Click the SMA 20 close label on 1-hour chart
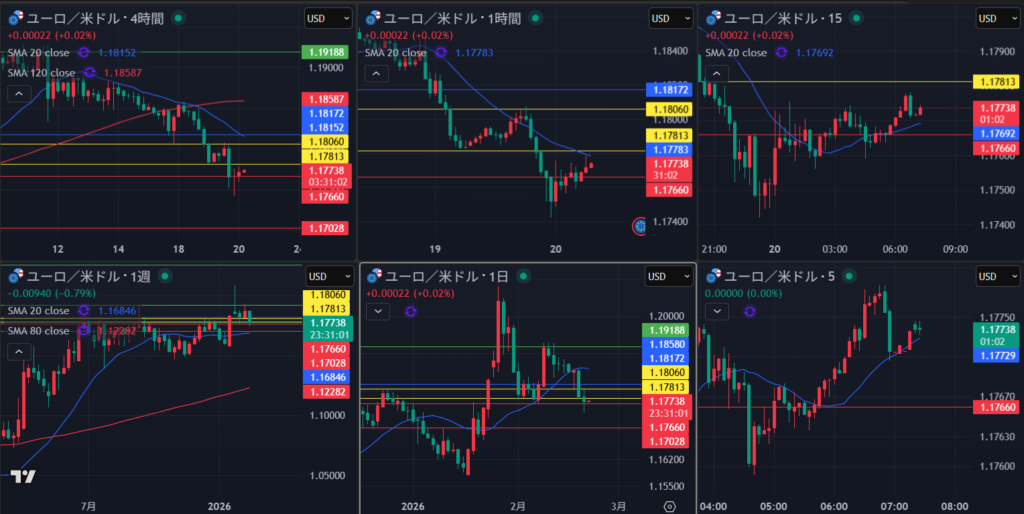Viewport: 1024px width, 514px height. pyautogui.click(x=397, y=53)
